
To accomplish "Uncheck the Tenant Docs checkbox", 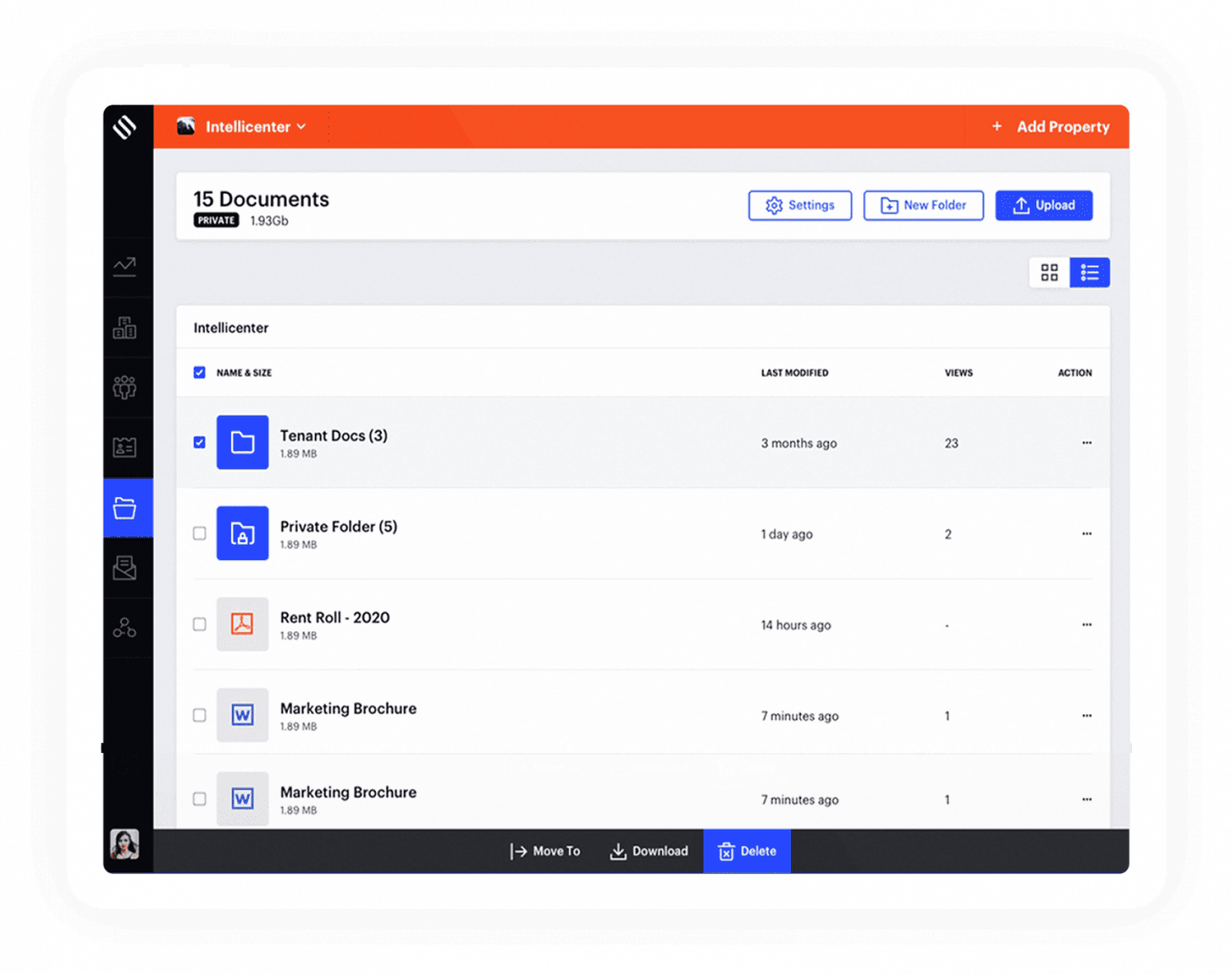I will pyautogui.click(x=199, y=443).
